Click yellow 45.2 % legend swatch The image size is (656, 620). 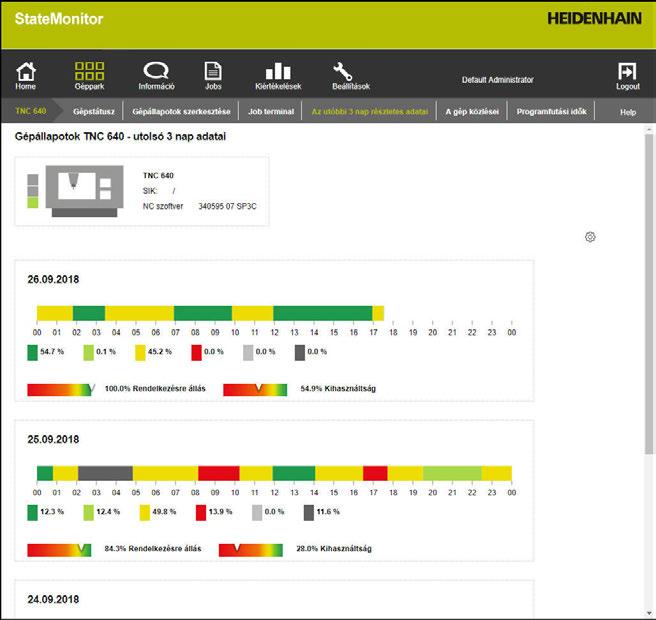[x=140, y=352]
